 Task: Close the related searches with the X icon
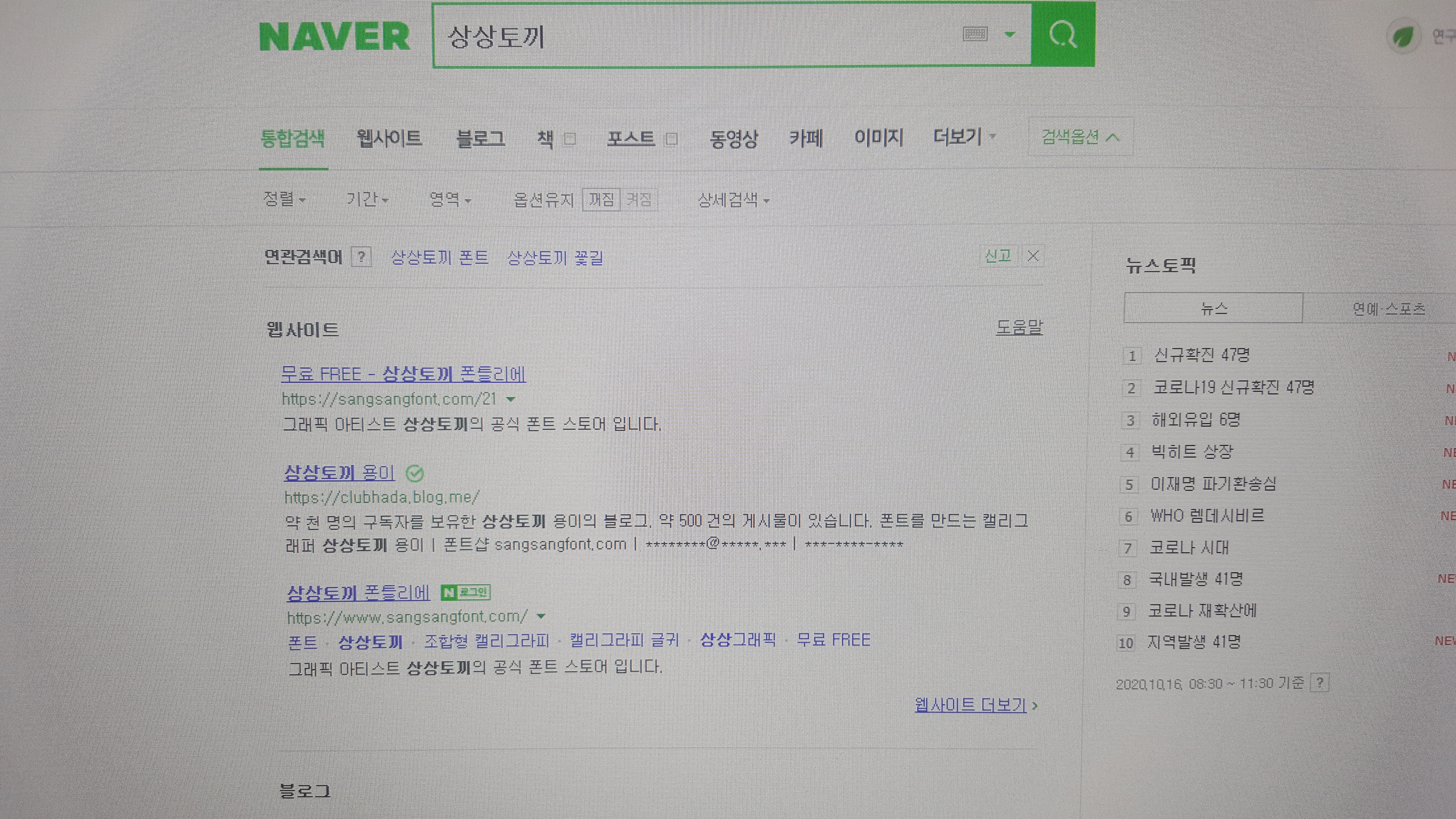click(x=1033, y=256)
